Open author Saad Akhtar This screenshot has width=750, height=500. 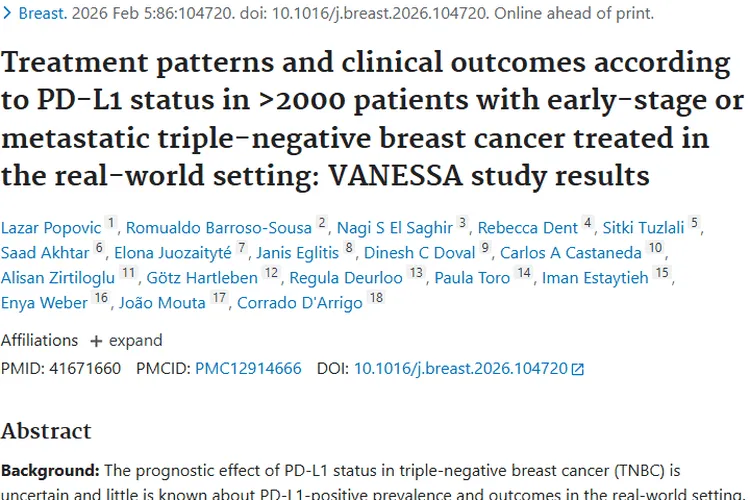(44, 252)
